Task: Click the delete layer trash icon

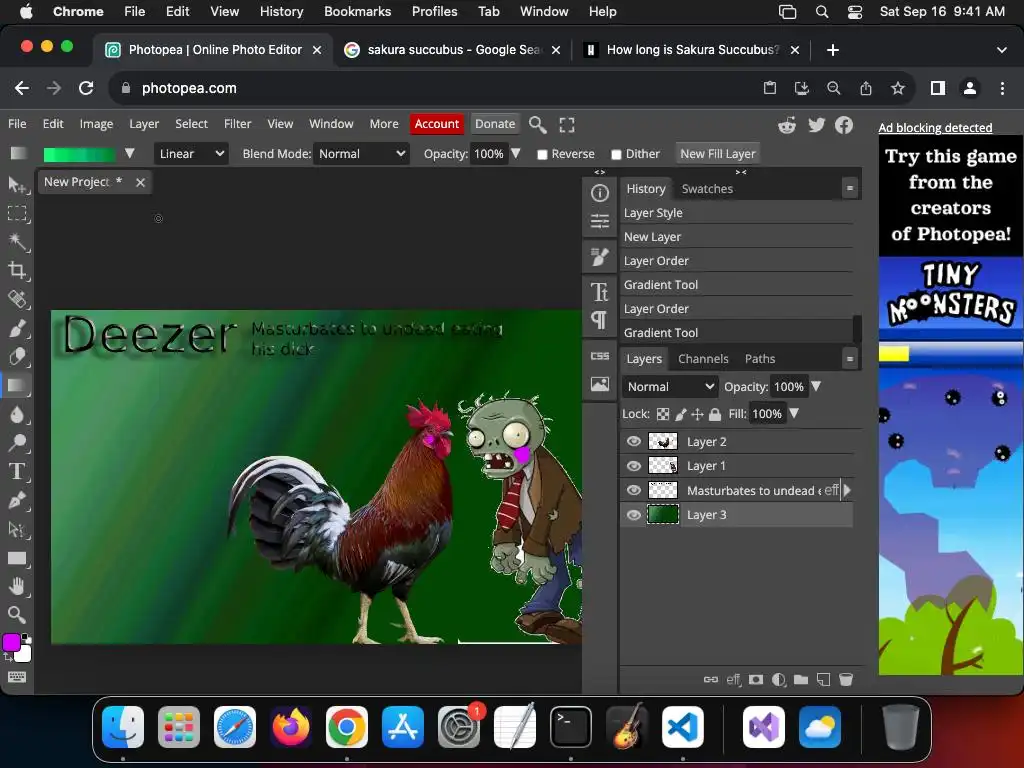Action: pyautogui.click(x=846, y=680)
